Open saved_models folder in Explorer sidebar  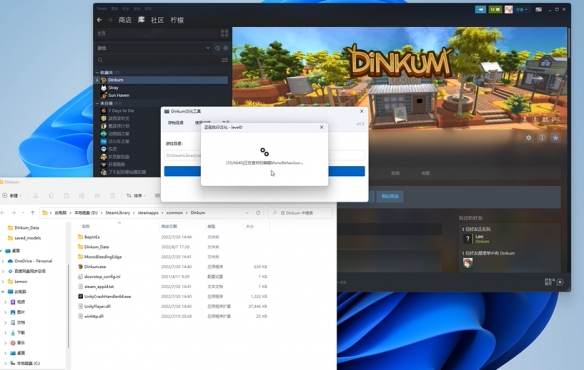(x=27, y=238)
